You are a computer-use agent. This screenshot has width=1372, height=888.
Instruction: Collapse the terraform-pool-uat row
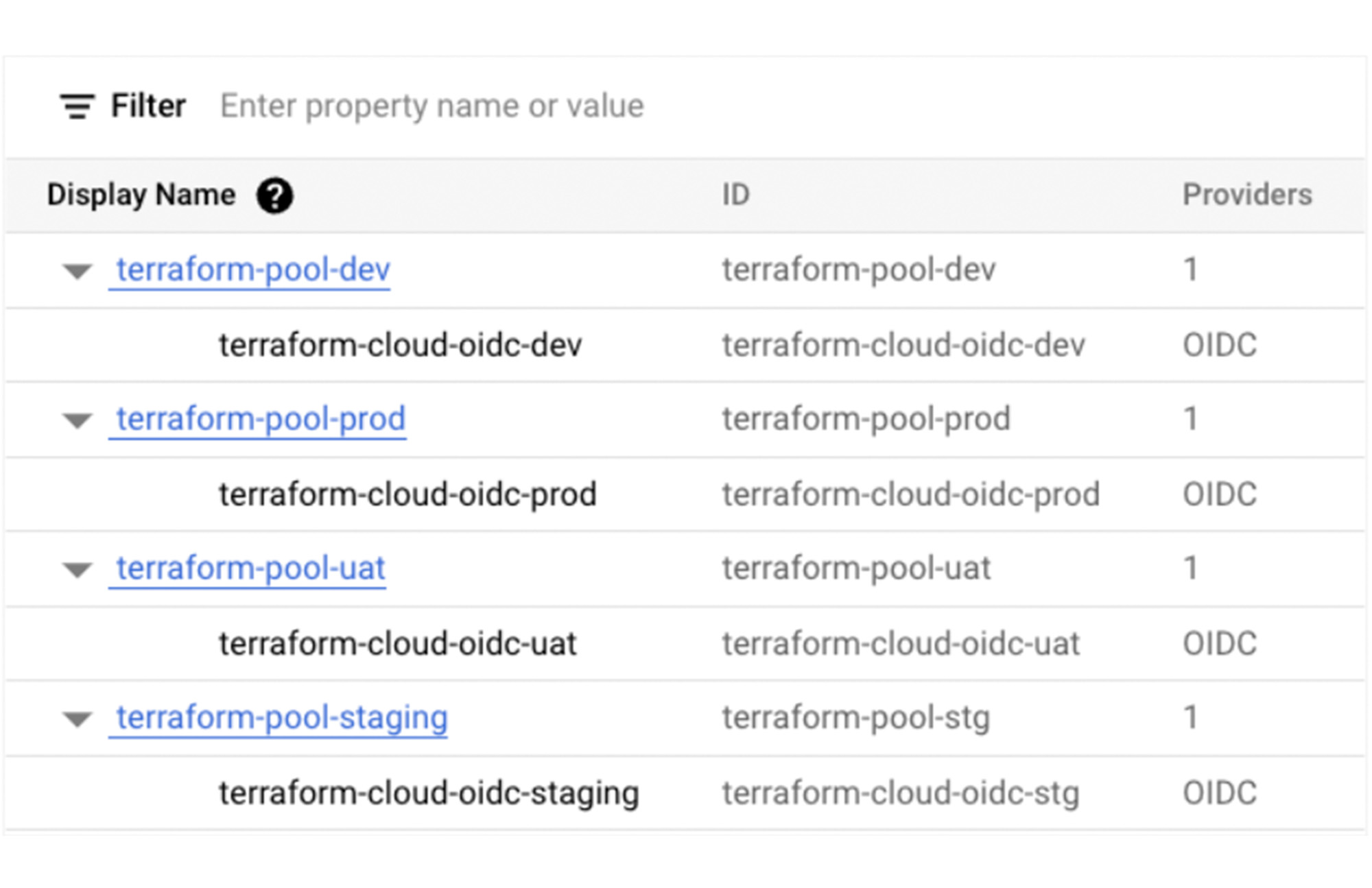click(x=77, y=570)
